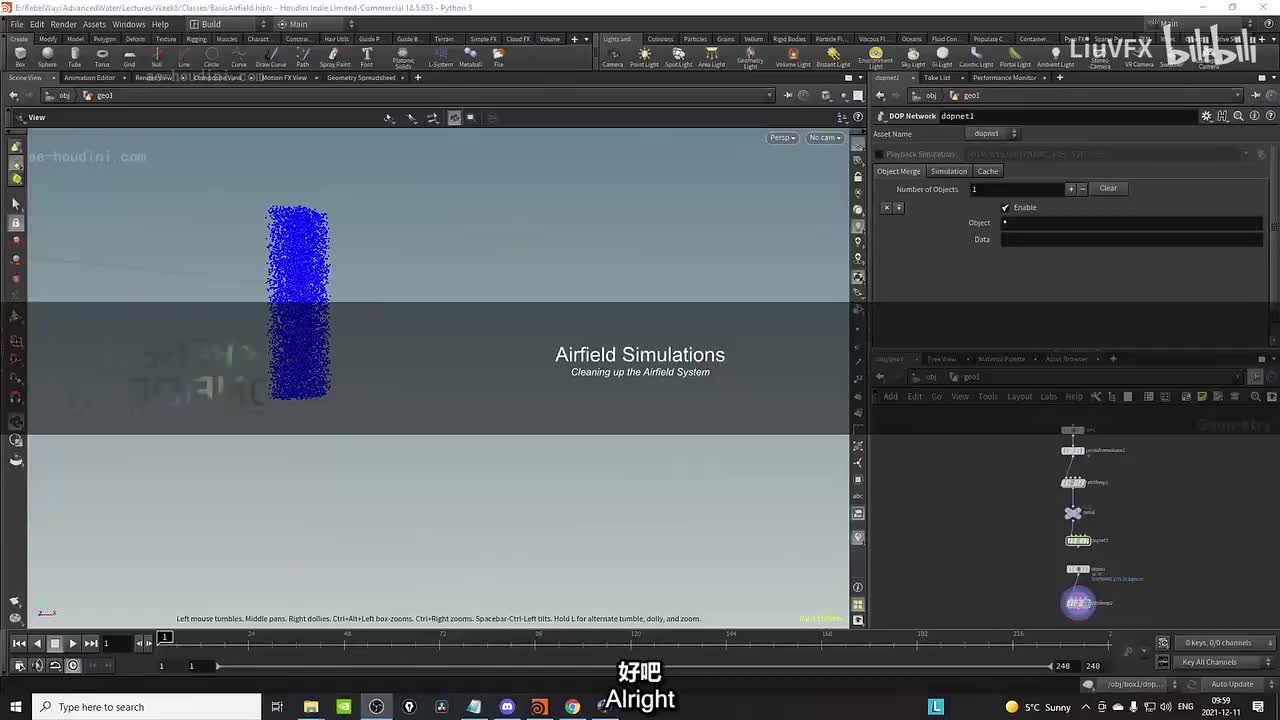Click the Object parameter input field
This screenshot has height=720, width=1280.
click(1131, 223)
